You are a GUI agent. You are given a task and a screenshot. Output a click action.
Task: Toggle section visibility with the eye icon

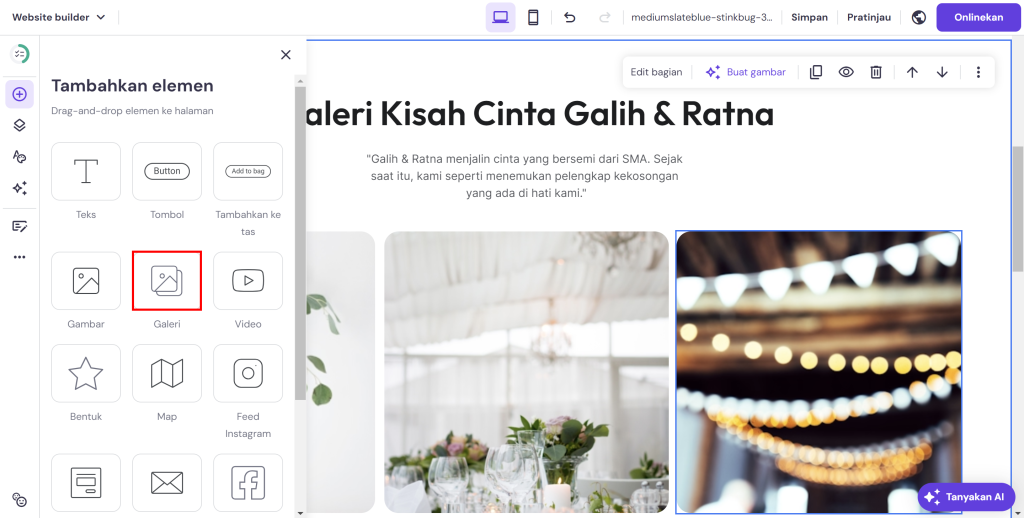(846, 72)
